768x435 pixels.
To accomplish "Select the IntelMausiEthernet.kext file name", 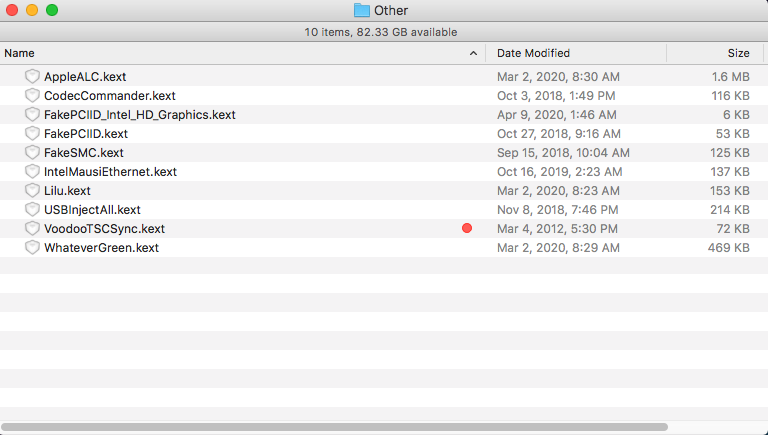I will pyautogui.click(x=110, y=171).
